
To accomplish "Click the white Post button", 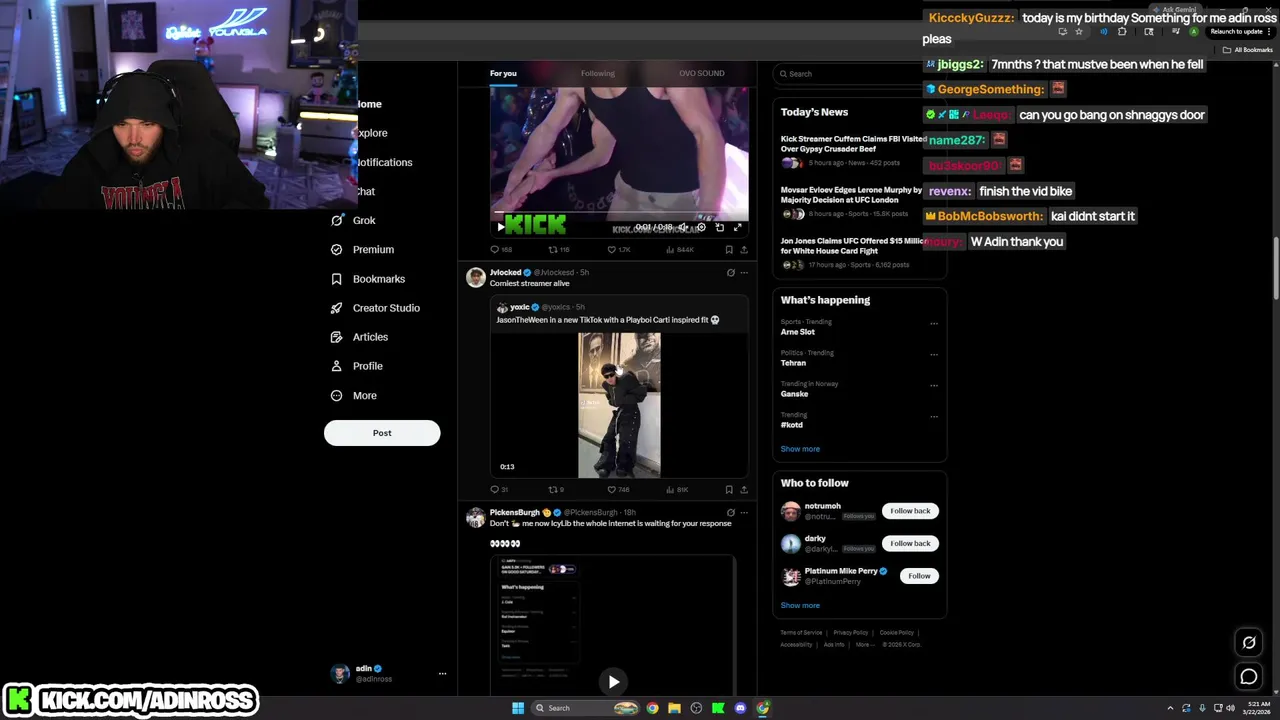I will [x=382, y=433].
